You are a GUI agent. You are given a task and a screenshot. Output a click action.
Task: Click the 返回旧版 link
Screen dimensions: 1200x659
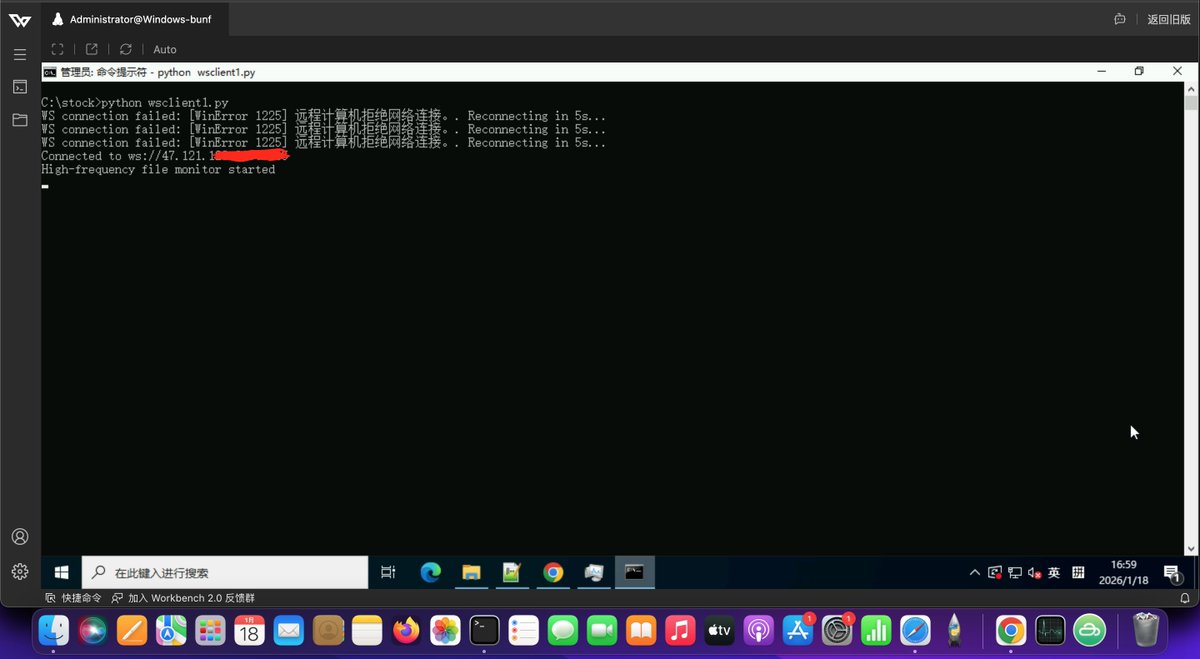pos(1168,19)
